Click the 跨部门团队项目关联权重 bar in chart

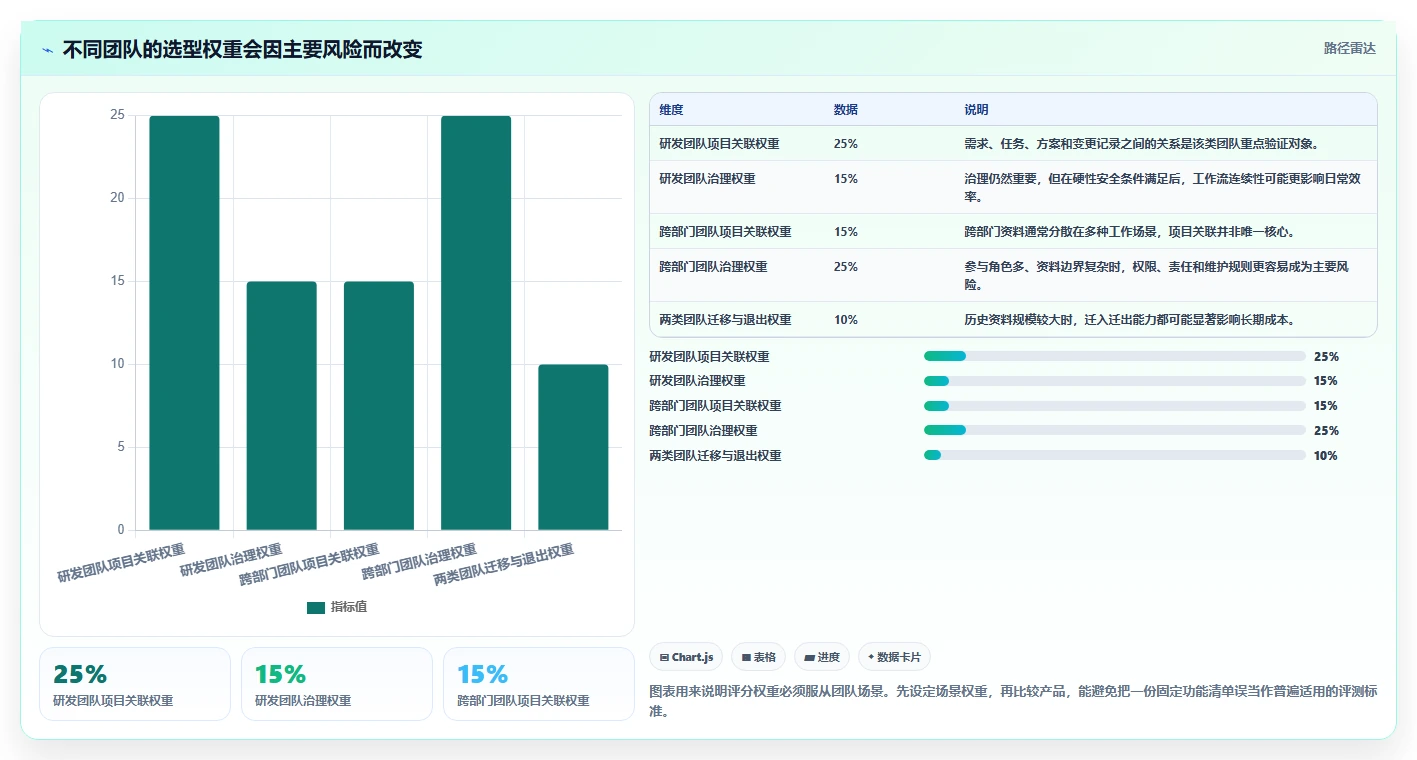click(x=379, y=406)
